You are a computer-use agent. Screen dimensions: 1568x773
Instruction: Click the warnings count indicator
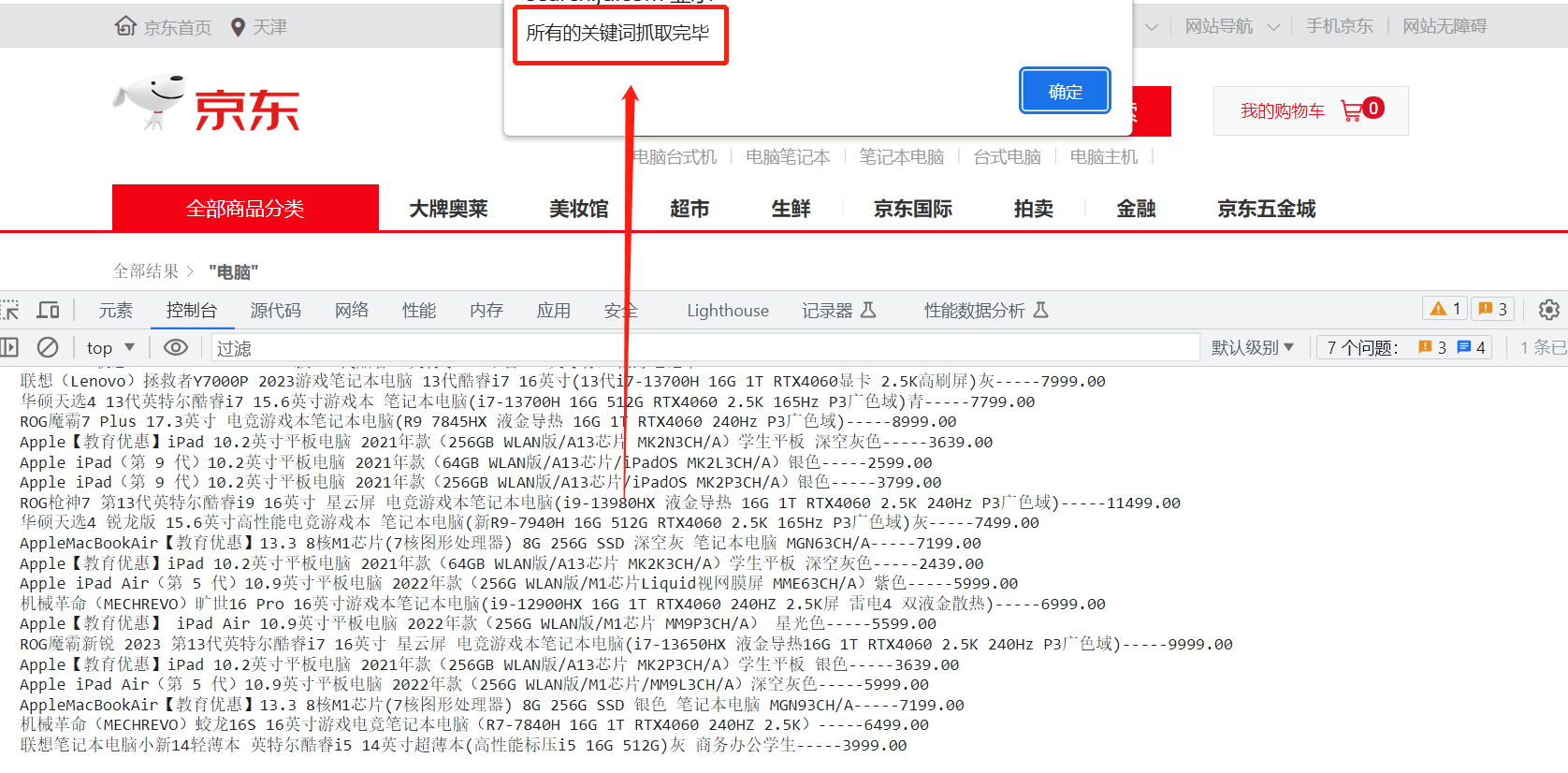point(1445,309)
